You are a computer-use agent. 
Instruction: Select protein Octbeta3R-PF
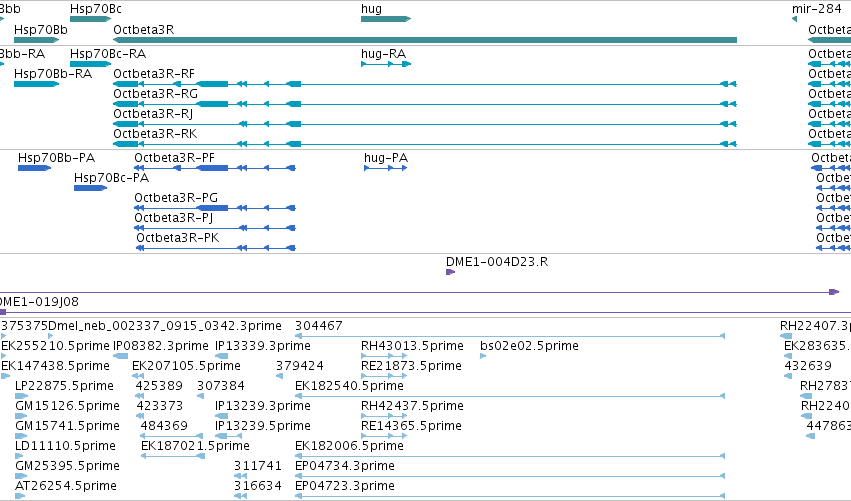click(215, 168)
